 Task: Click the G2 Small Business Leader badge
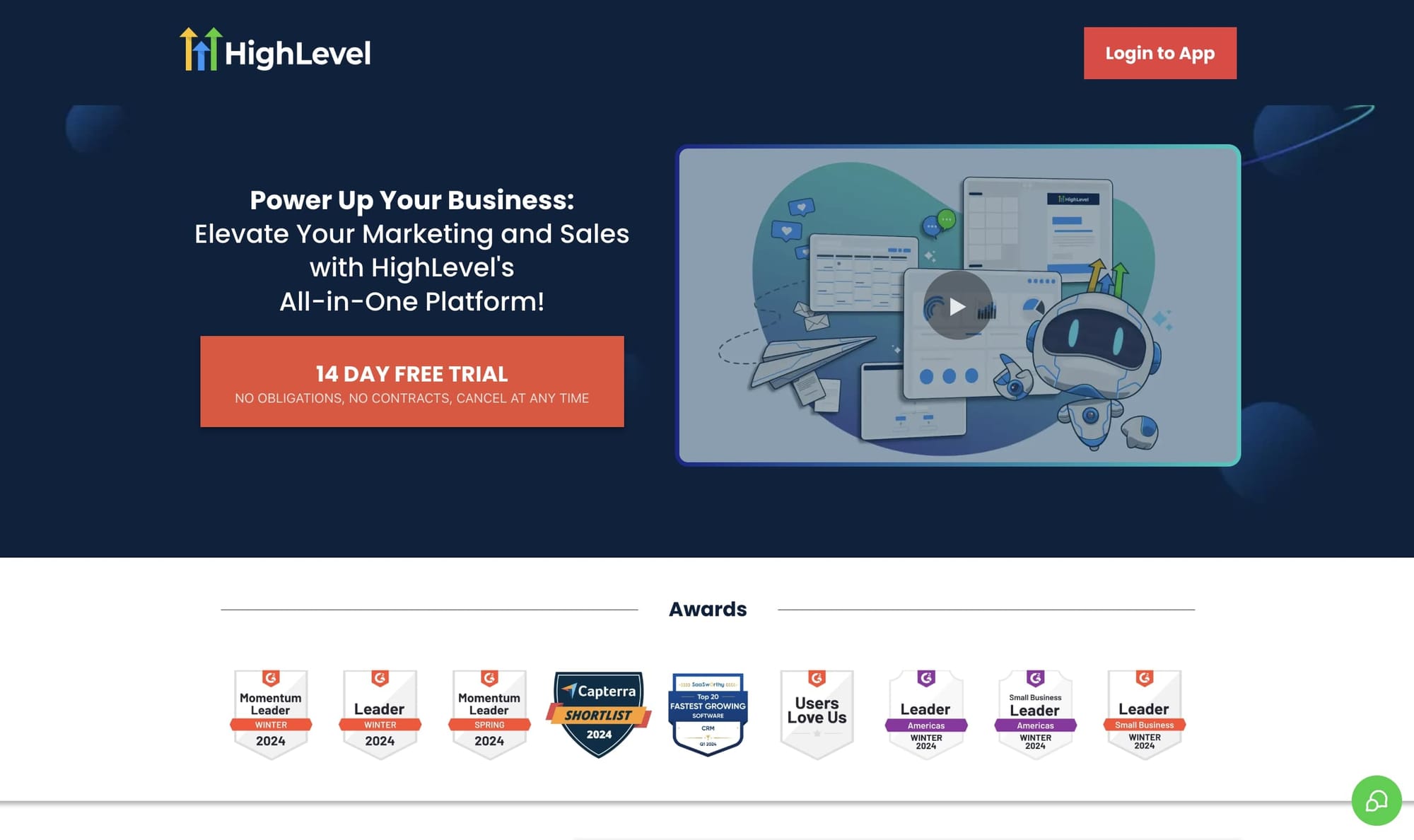(1144, 710)
